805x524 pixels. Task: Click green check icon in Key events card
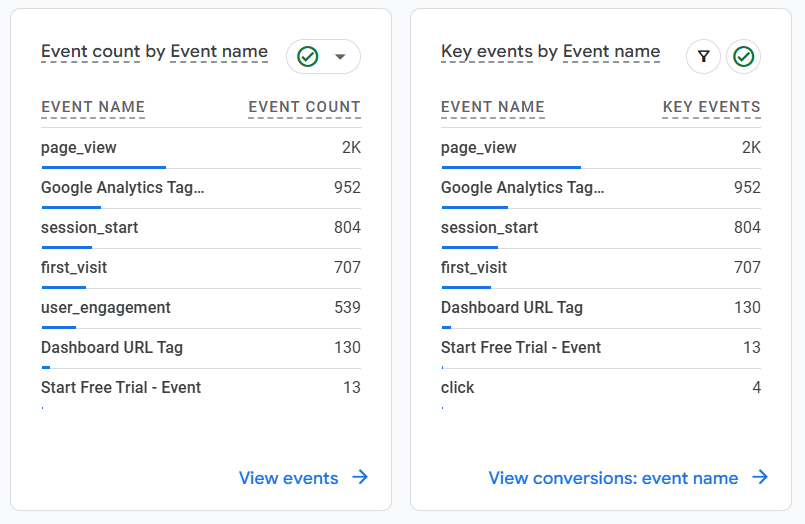(743, 56)
